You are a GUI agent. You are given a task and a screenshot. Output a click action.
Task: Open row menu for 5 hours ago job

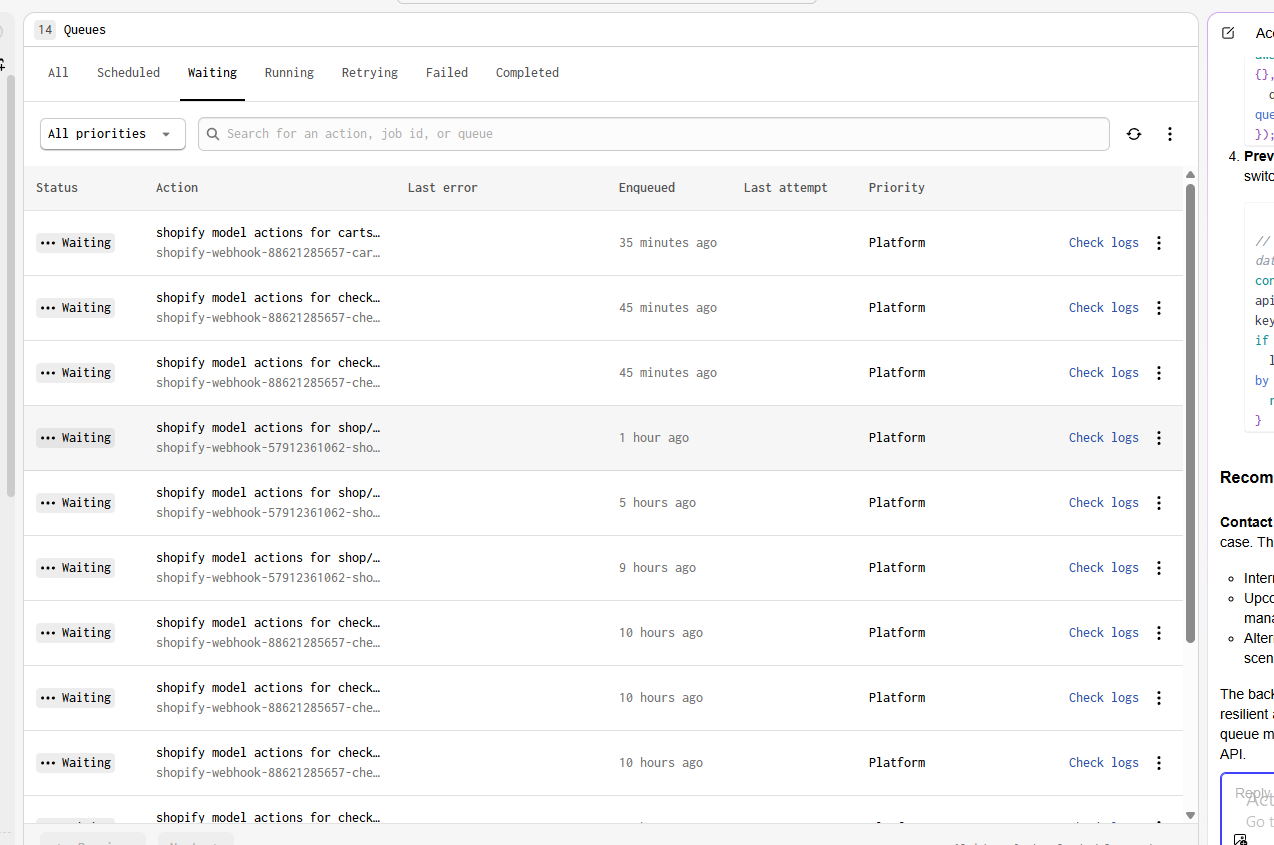point(1159,503)
